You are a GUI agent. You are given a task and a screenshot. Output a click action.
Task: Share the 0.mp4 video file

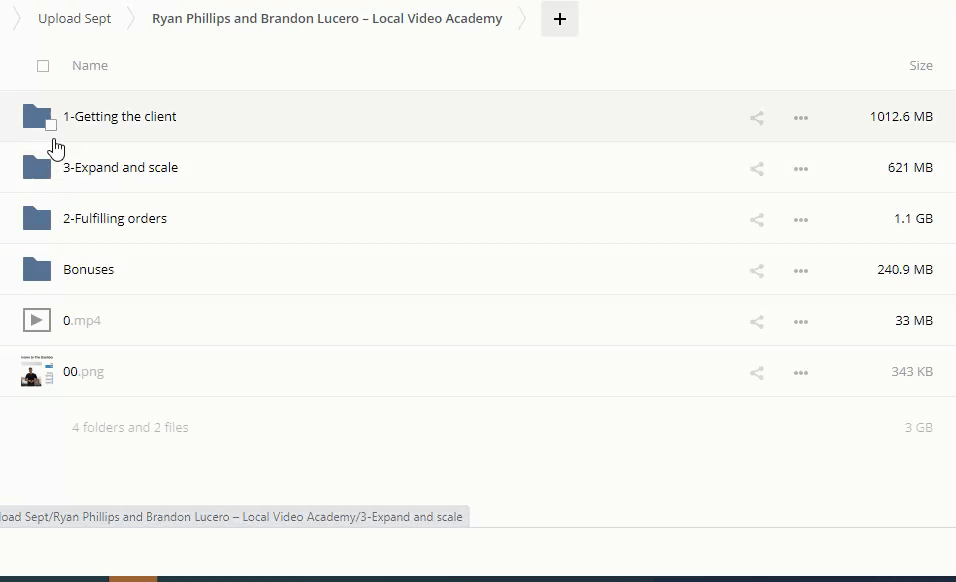point(757,322)
